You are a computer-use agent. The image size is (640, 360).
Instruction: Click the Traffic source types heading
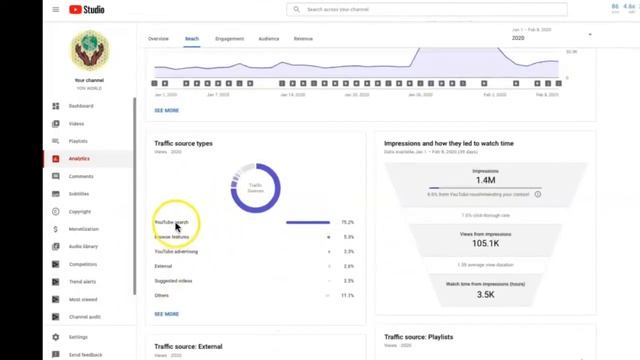(183, 144)
